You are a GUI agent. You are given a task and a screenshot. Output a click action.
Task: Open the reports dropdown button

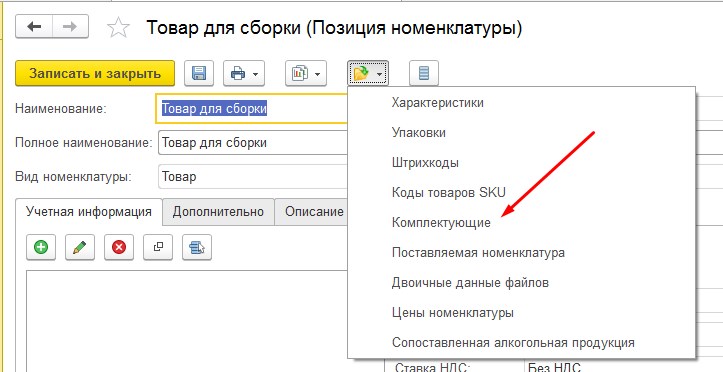click(x=306, y=73)
